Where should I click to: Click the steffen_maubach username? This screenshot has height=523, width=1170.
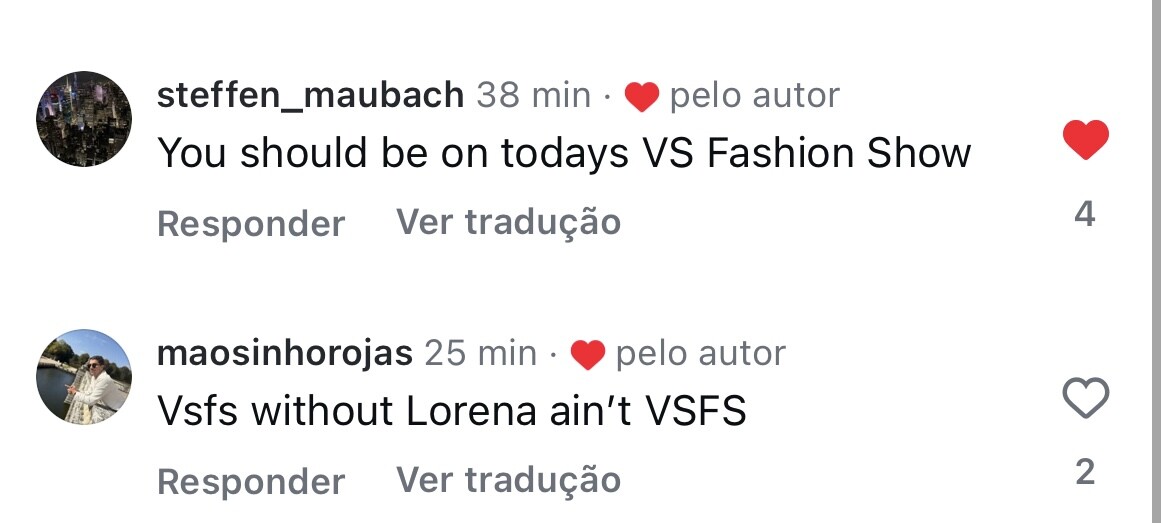[311, 96]
